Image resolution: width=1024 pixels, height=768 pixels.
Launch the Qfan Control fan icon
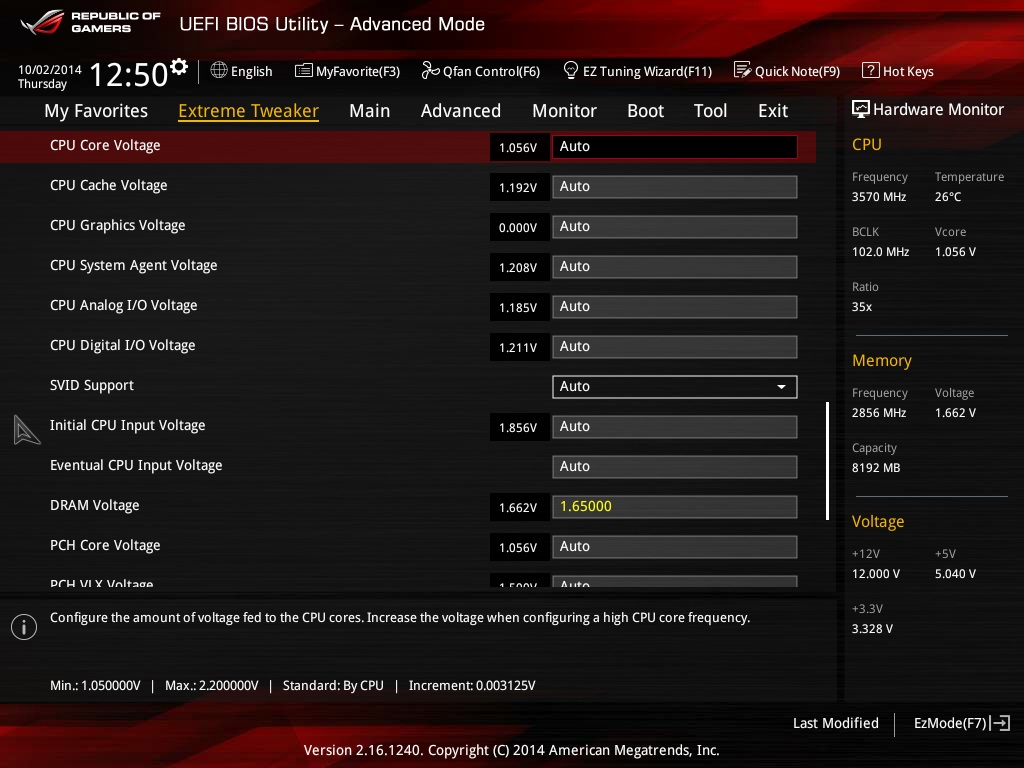click(430, 70)
